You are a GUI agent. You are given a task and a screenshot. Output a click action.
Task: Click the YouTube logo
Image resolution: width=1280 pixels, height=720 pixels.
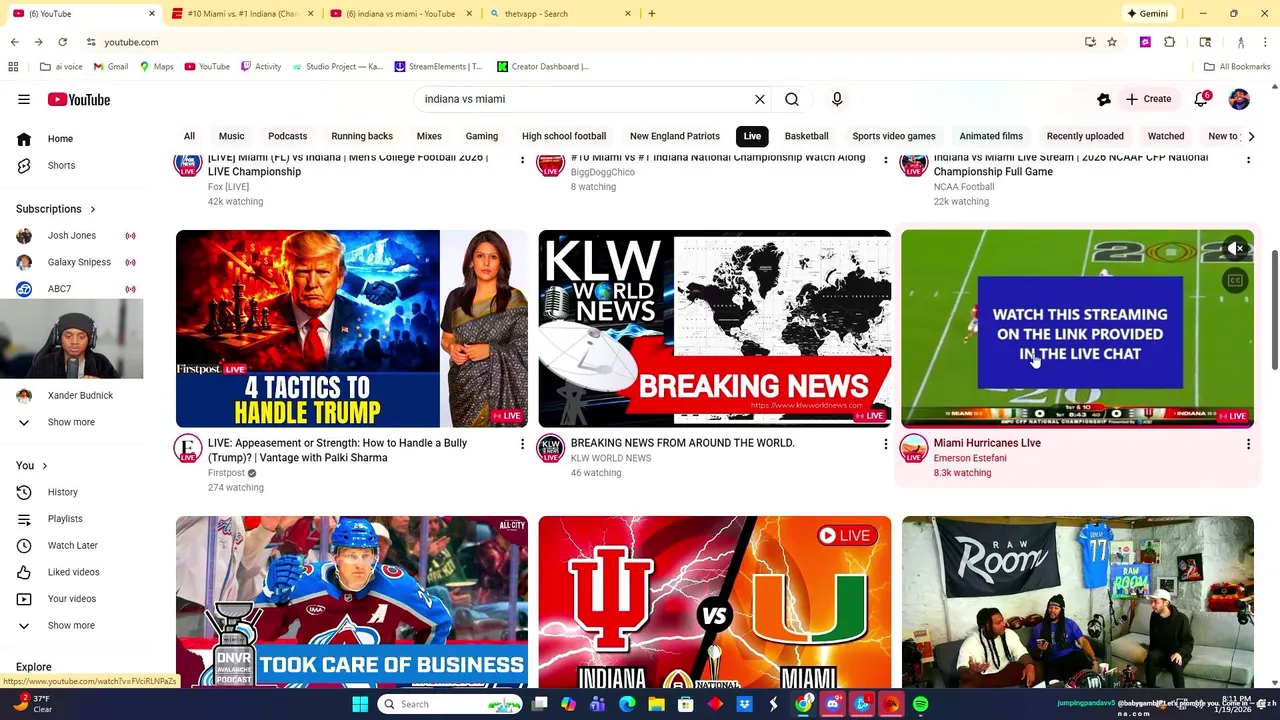click(78, 99)
